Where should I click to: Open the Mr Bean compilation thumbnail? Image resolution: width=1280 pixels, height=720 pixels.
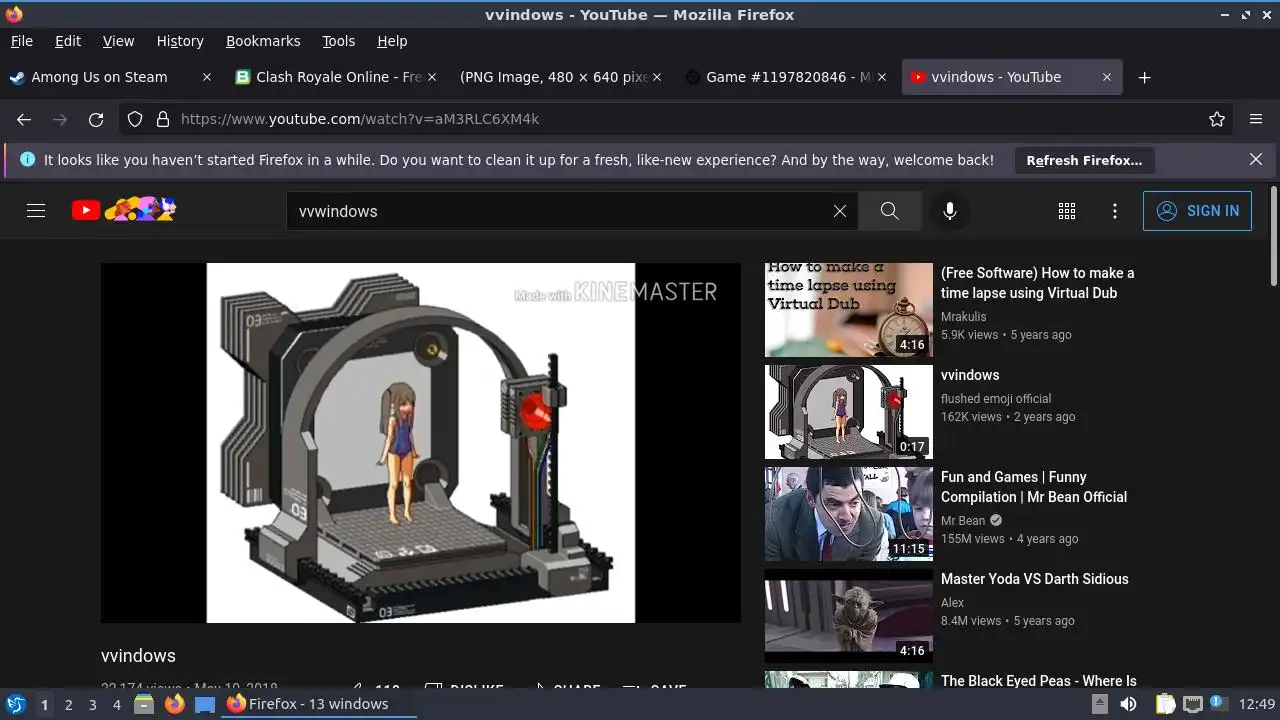coord(849,514)
